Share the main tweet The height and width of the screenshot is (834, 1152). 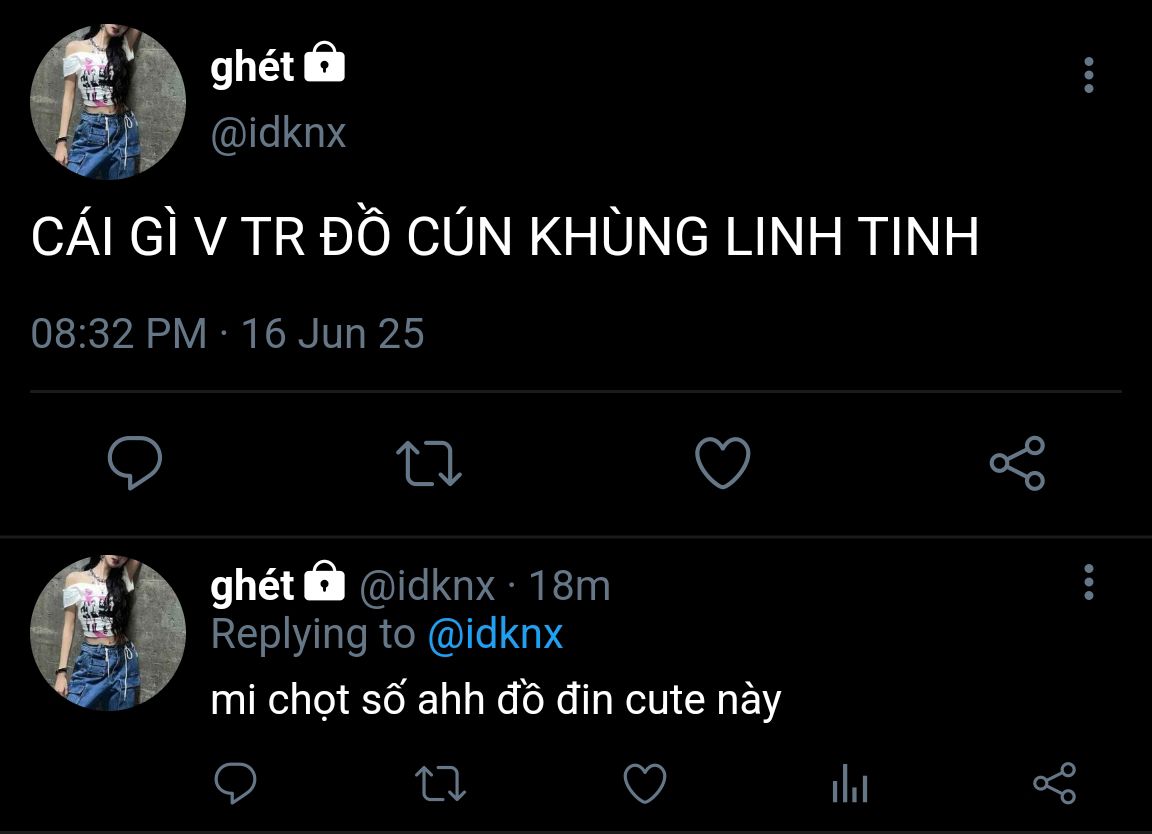coord(1018,463)
